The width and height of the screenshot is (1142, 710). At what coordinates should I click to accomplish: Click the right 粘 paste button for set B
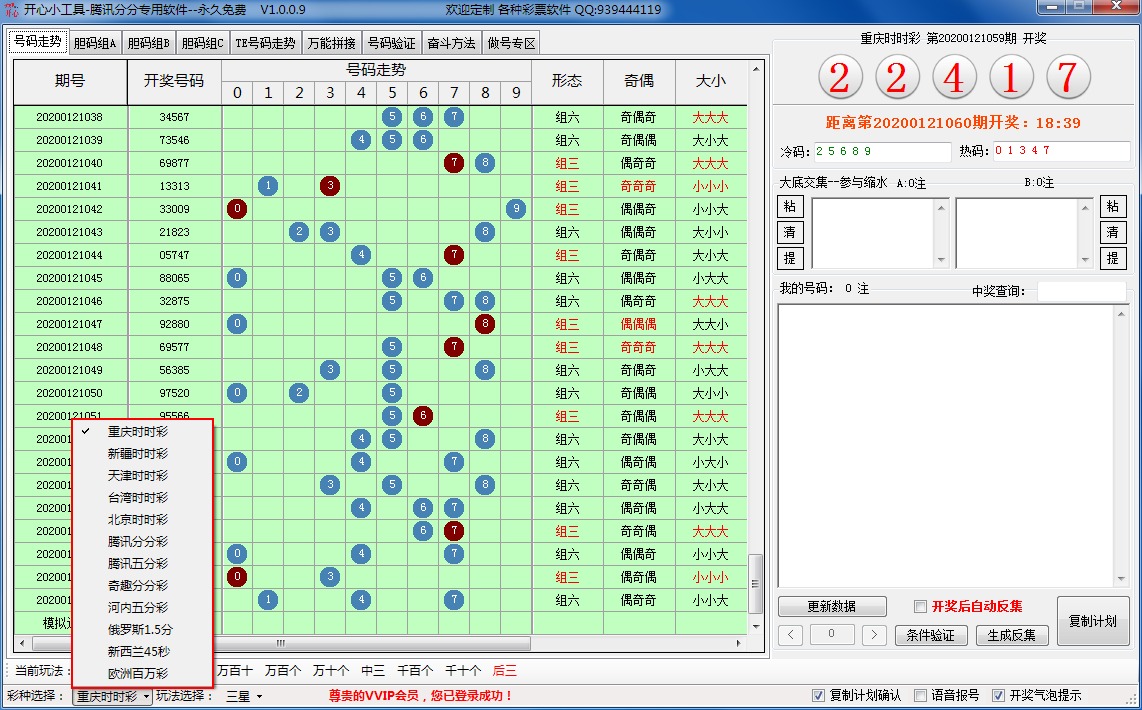click(x=1112, y=207)
